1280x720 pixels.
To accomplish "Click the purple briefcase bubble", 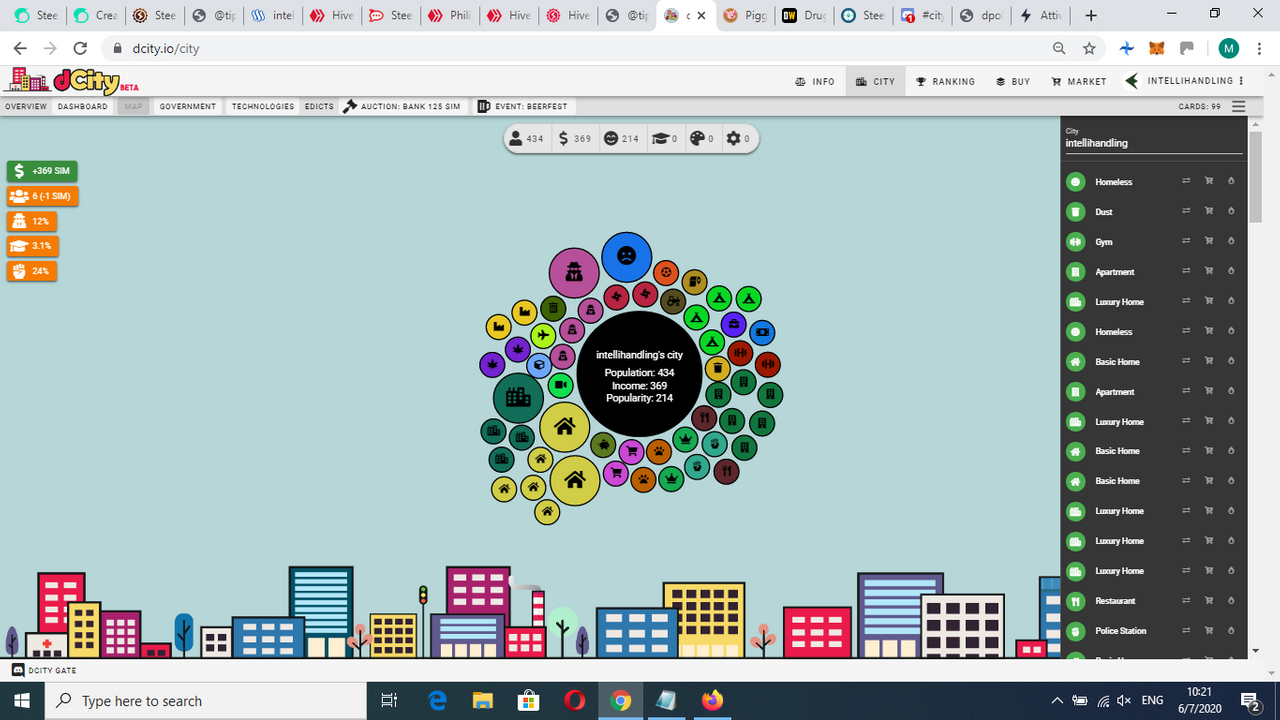I will [x=733, y=324].
